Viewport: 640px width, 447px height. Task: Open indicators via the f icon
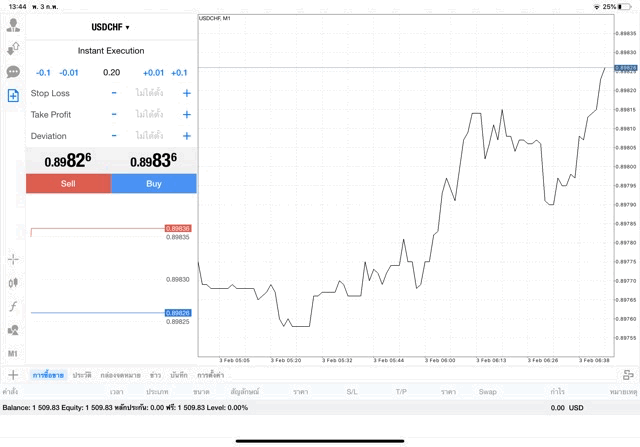tap(13, 306)
